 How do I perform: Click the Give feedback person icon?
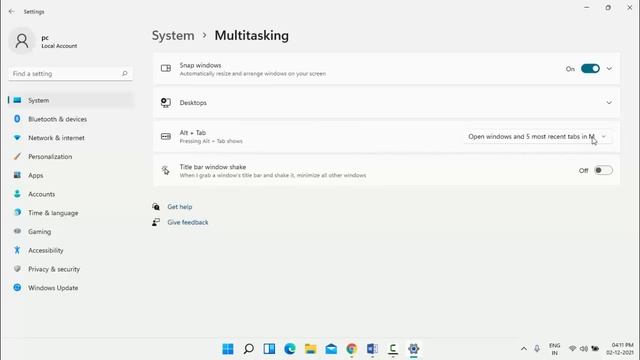tap(156, 222)
